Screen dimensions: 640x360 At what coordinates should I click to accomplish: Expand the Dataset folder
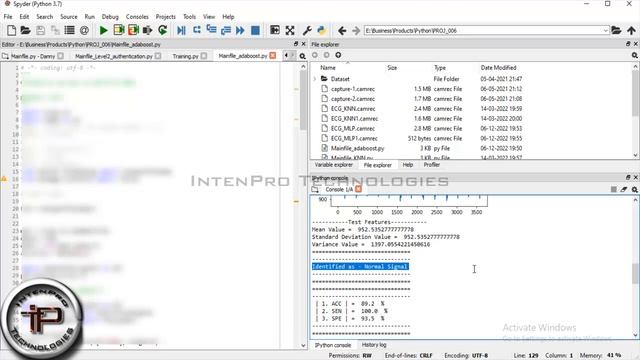[x=315, y=79]
